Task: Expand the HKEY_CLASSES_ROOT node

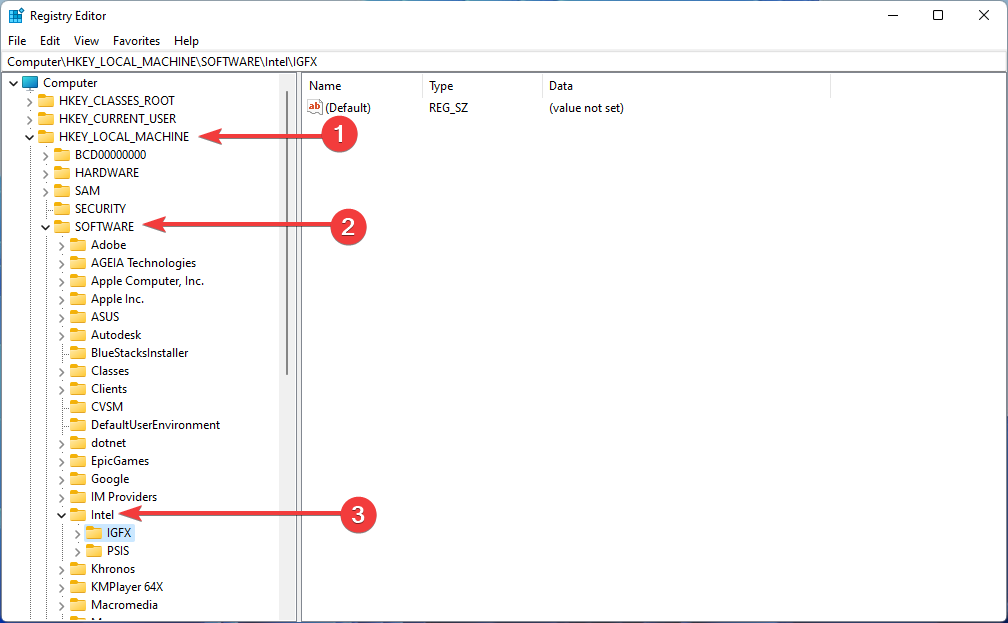Action: click(x=30, y=100)
